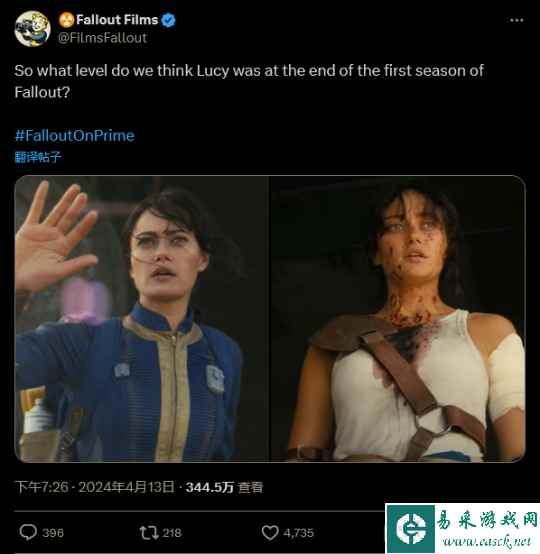Viewport: 540px width, 554px height.
Task: Click the www.easck.net watermark URL
Action: [487, 541]
